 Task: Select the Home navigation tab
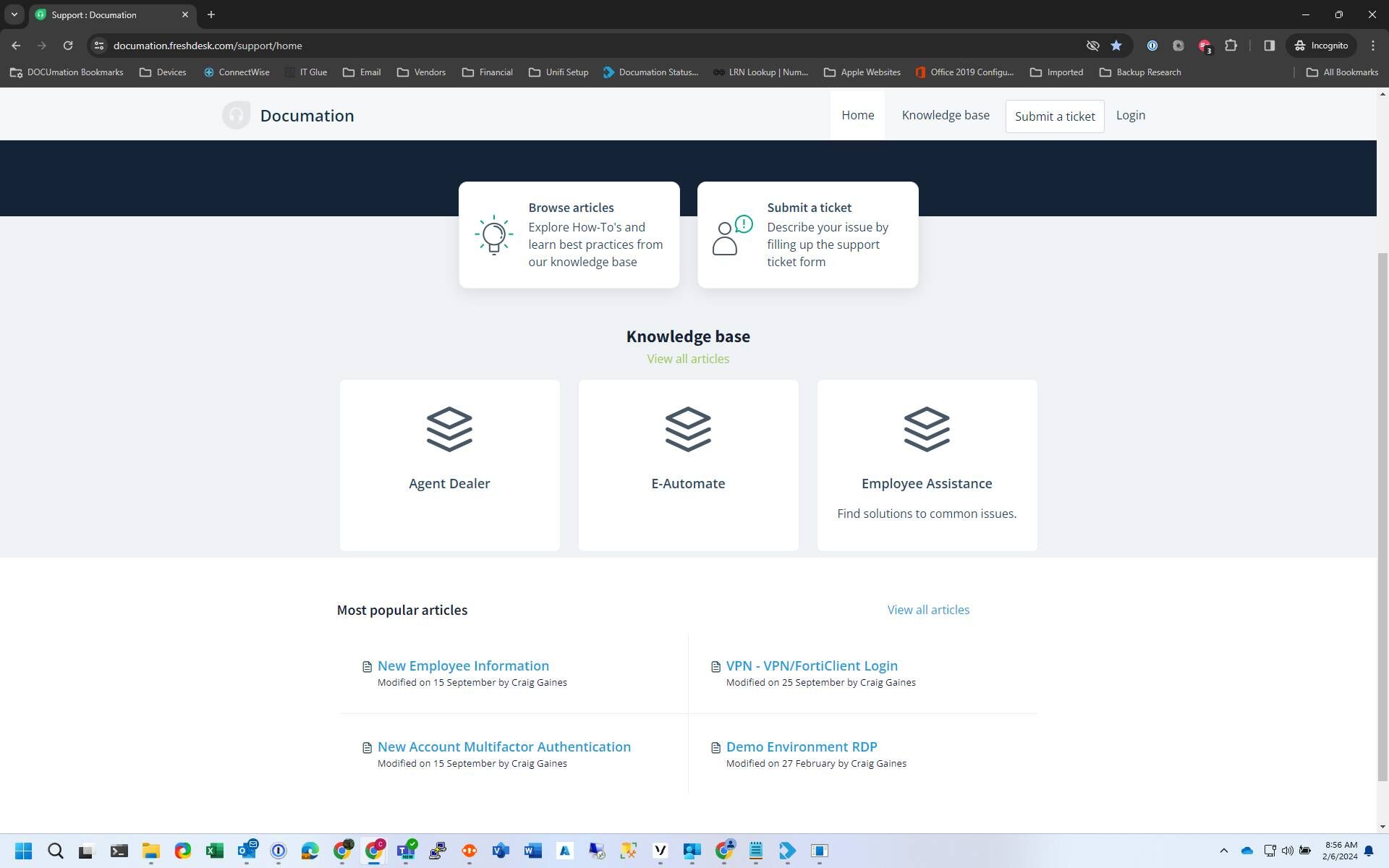(857, 116)
